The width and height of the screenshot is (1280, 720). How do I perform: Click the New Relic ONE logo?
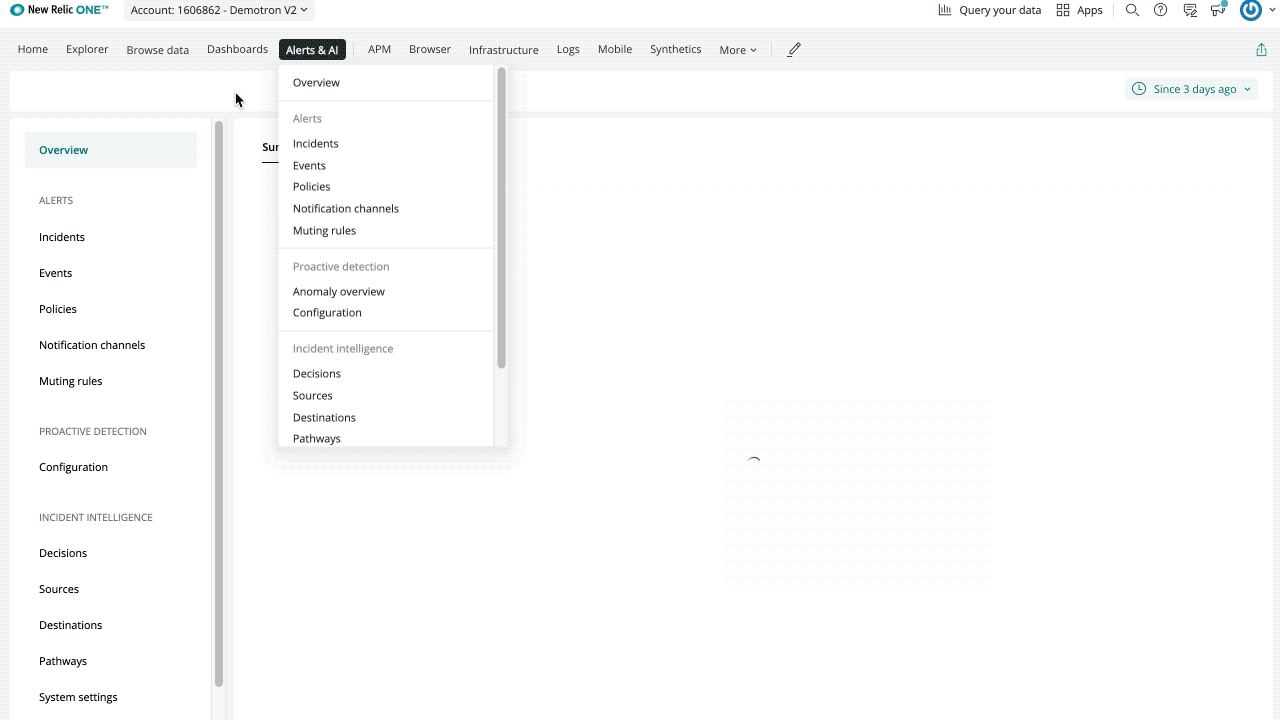tap(59, 10)
